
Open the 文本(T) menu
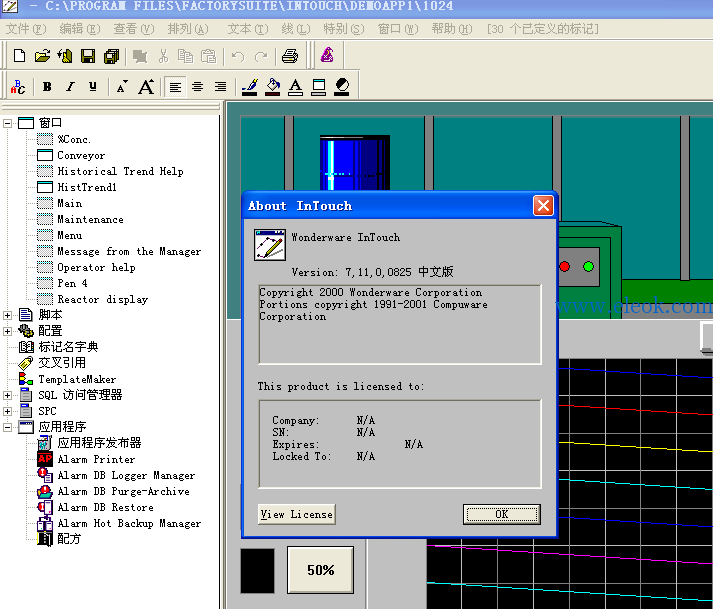tap(248, 29)
